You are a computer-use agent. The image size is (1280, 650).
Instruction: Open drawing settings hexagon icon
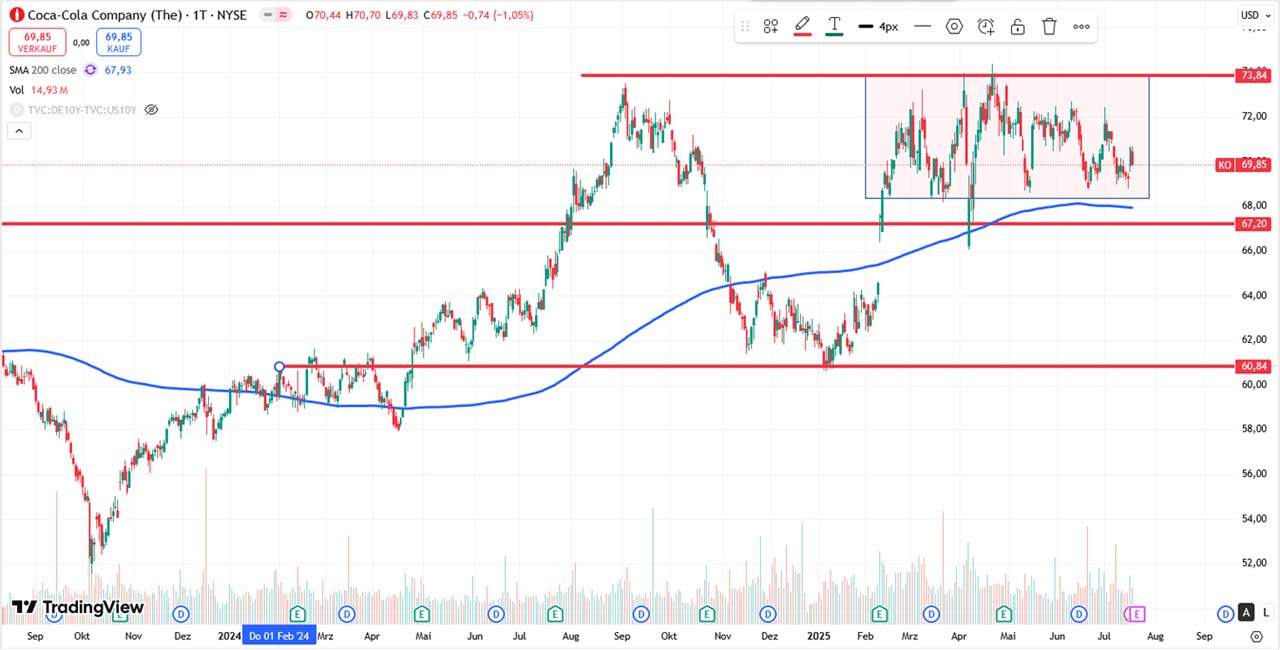[954, 27]
